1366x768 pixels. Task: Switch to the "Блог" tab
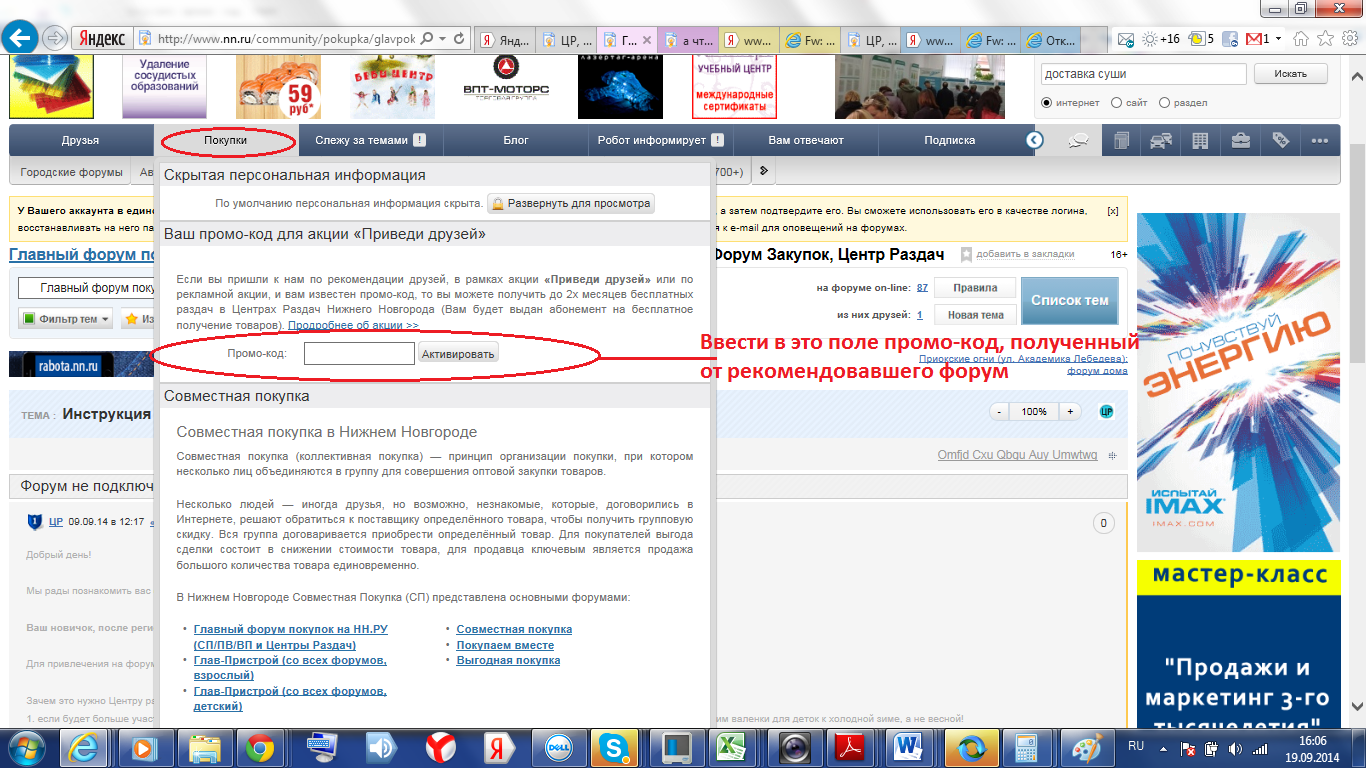click(x=516, y=141)
